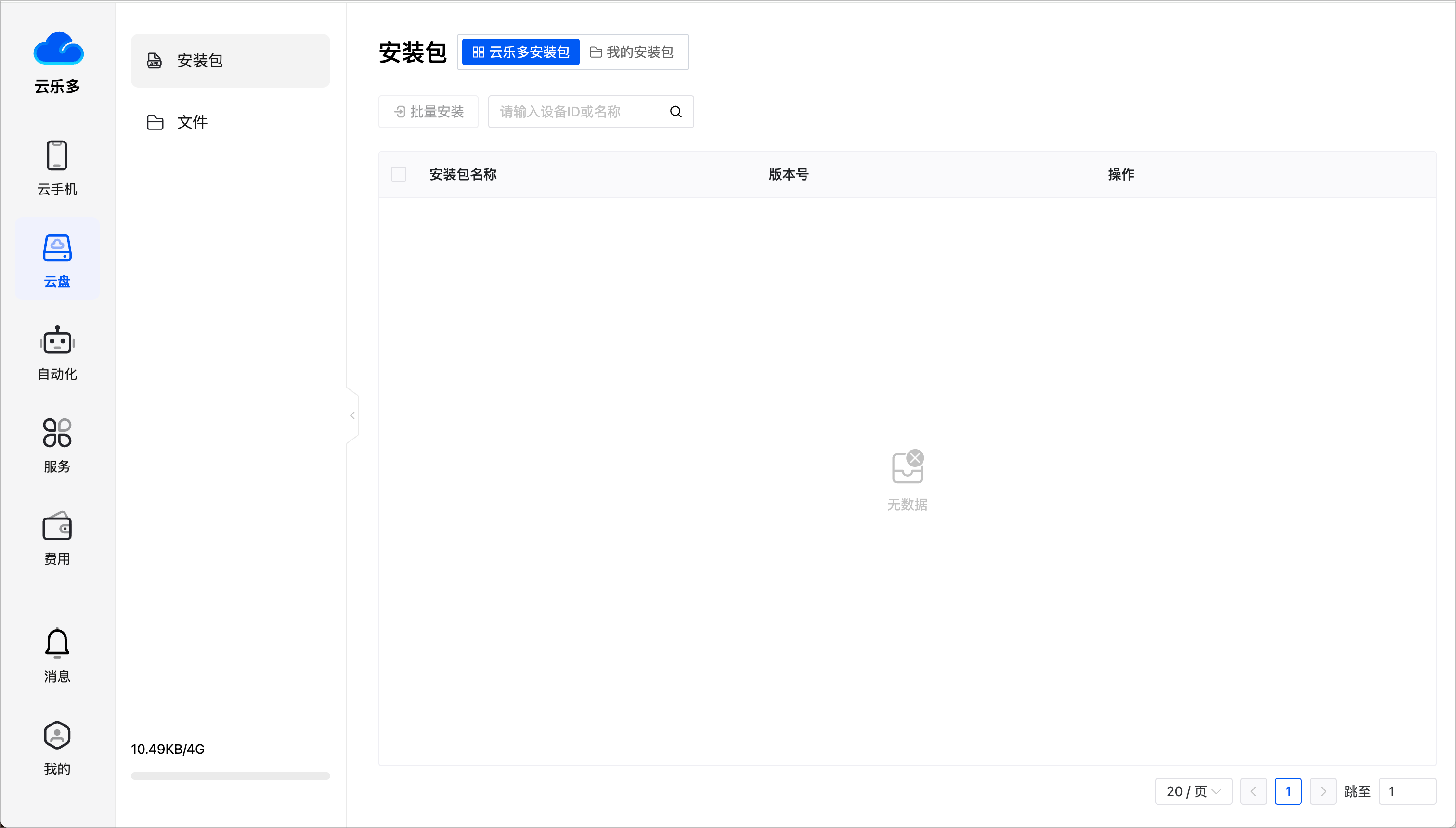Select 安装包 in the side menu
This screenshot has width=1456, height=828.
[230, 60]
